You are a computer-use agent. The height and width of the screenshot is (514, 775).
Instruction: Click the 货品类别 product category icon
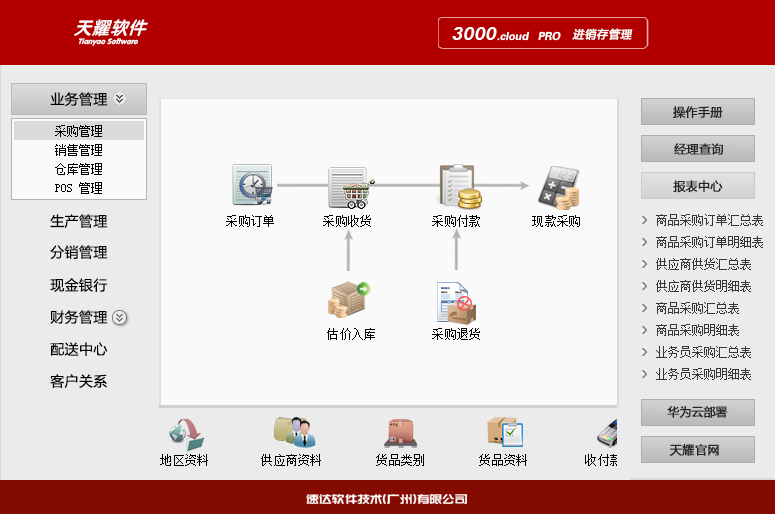(x=399, y=433)
